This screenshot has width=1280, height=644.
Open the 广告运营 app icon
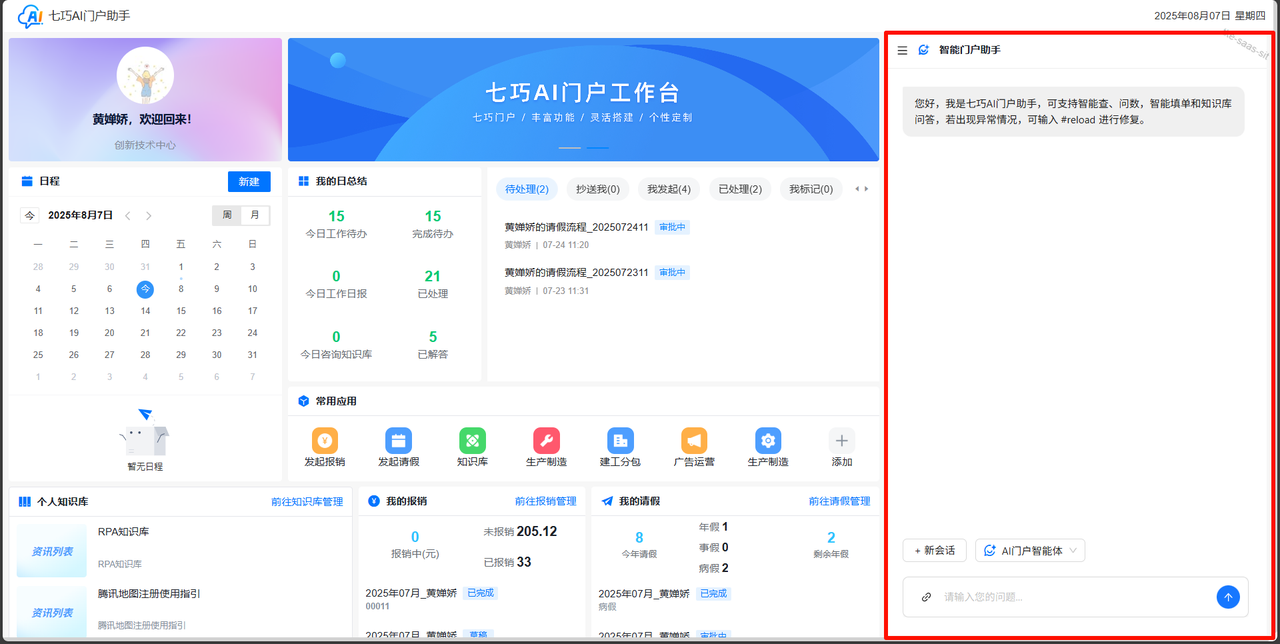pyautogui.click(x=694, y=441)
